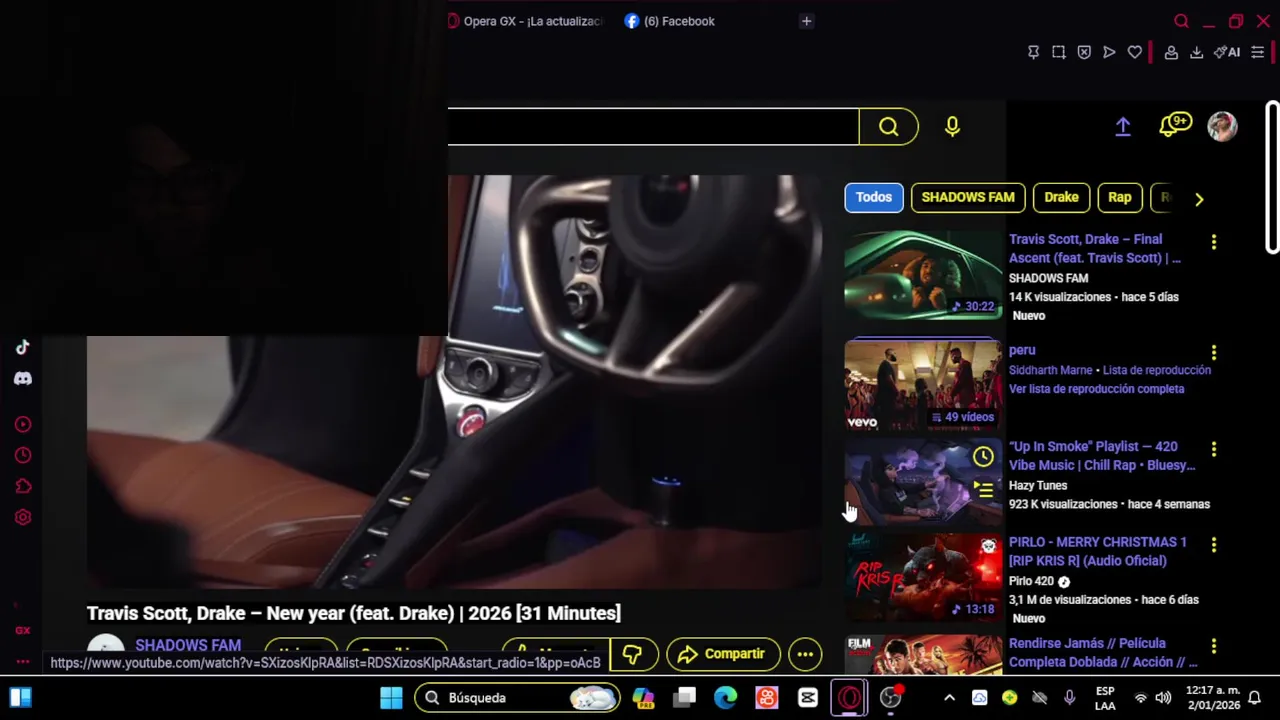The height and width of the screenshot is (720, 1280).
Task: Open the taskbar volume speaker icon
Action: 1163,698
